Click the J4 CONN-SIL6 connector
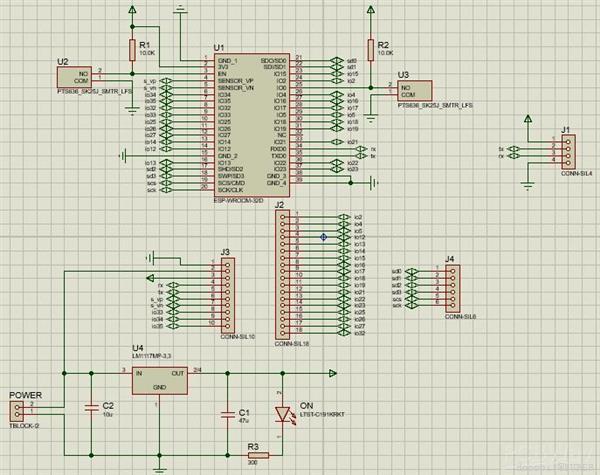 coord(453,289)
